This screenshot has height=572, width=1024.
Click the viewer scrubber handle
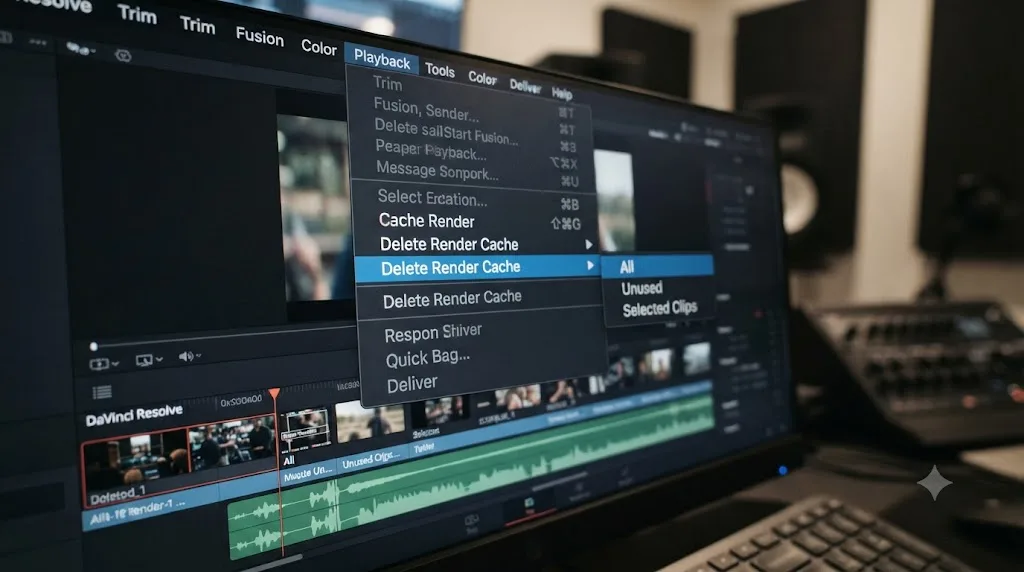click(93, 346)
